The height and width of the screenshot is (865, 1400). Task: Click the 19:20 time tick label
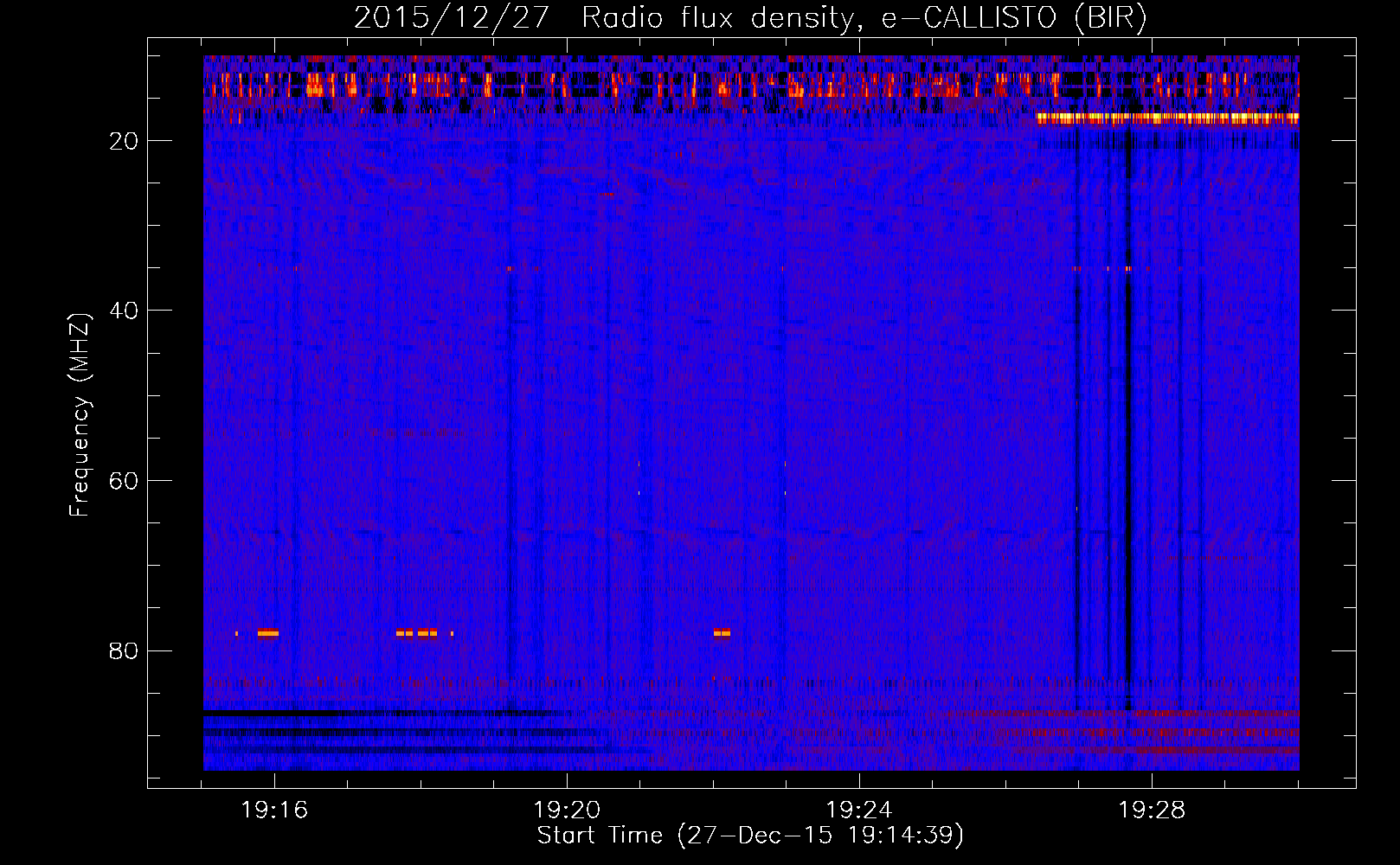point(567,811)
